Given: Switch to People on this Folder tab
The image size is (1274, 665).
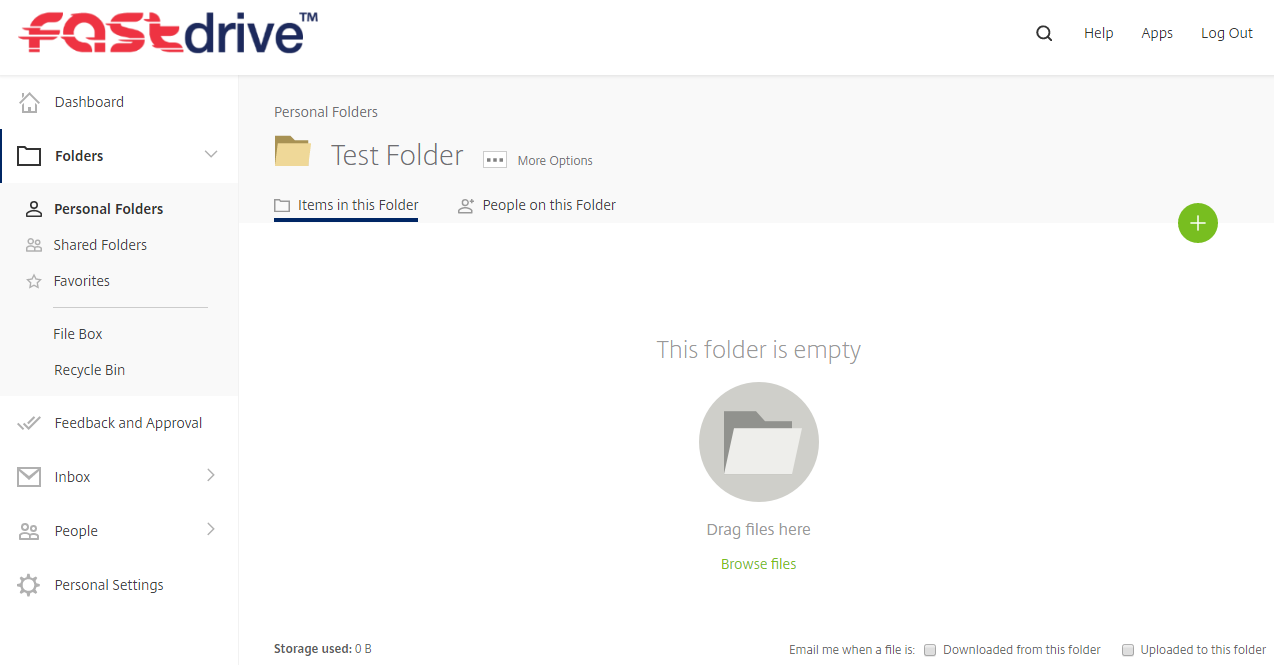Looking at the screenshot, I should click(537, 205).
